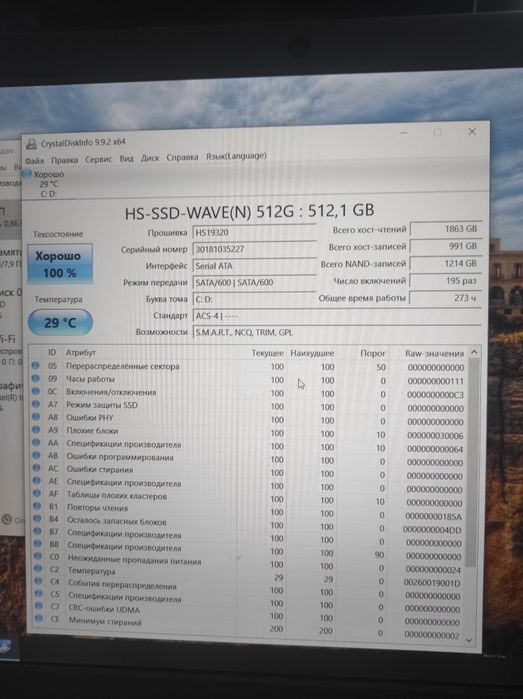
Task: Minimize the CrystalDiskInfo window
Action: point(404,133)
